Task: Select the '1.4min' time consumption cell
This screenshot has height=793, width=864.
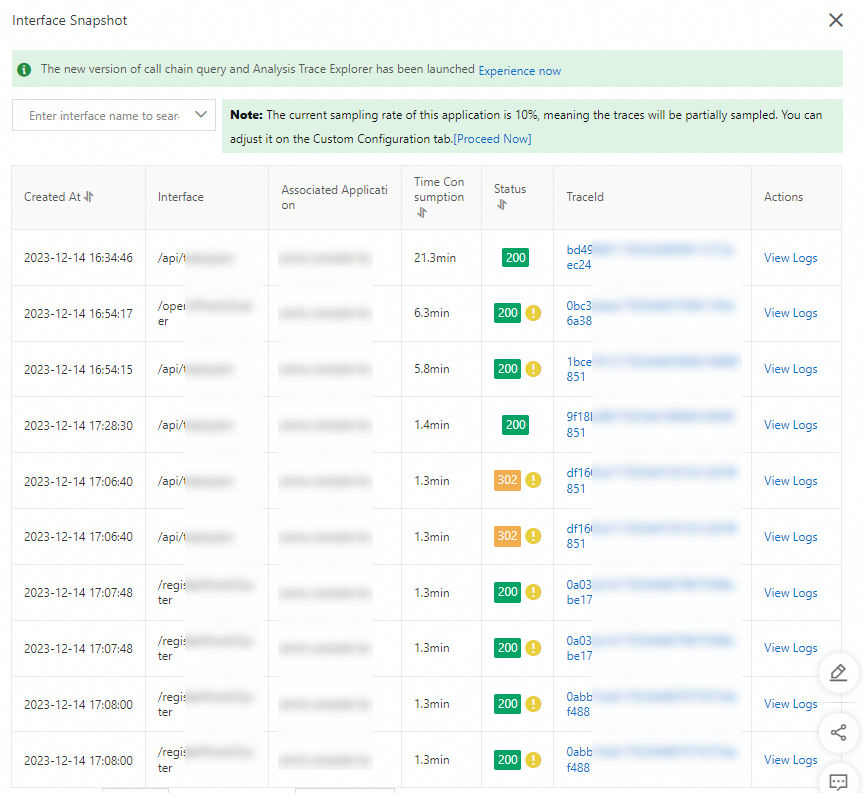Action: coord(431,425)
